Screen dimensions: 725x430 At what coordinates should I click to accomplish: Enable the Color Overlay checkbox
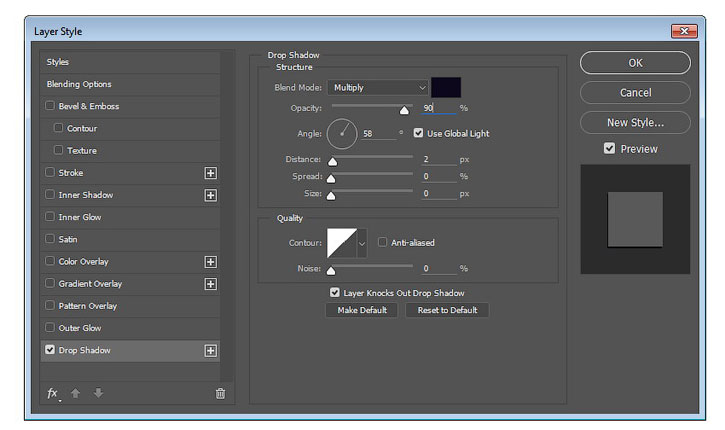[x=50, y=261]
